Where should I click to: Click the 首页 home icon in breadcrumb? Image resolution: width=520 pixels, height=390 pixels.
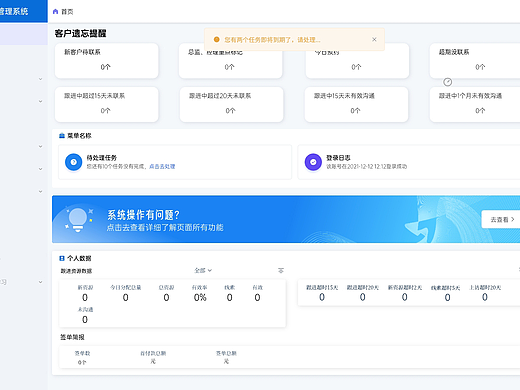pos(56,12)
